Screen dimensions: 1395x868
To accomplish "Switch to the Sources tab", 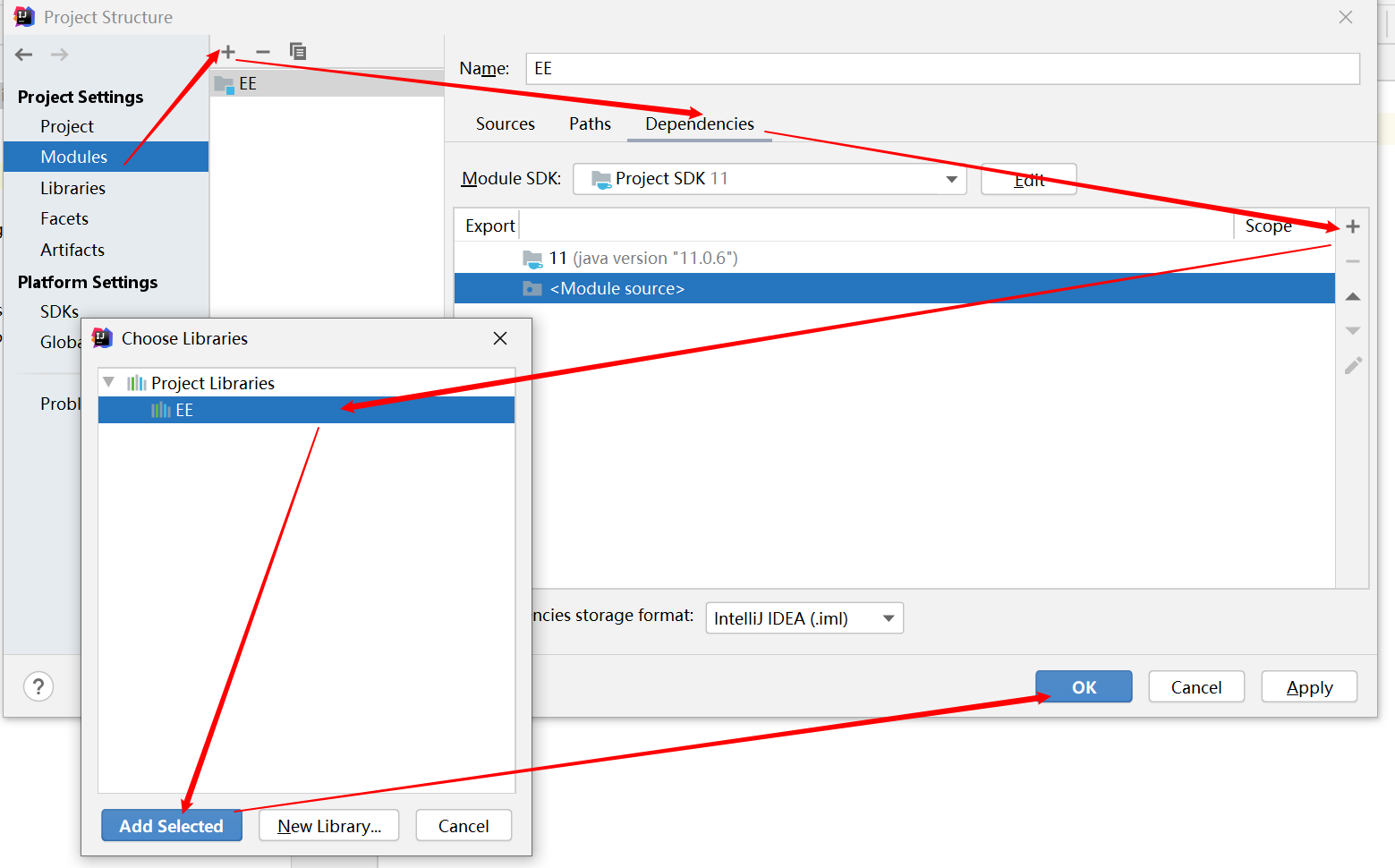I will (506, 123).
